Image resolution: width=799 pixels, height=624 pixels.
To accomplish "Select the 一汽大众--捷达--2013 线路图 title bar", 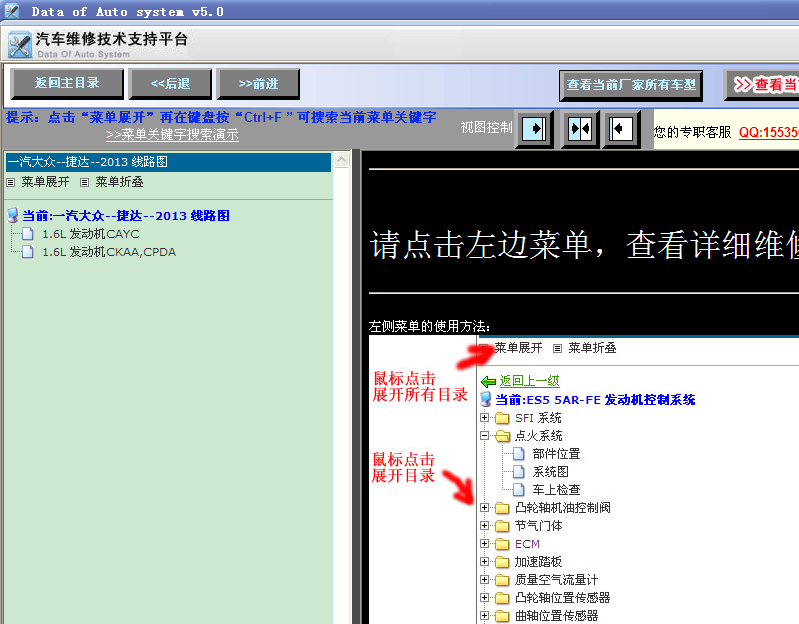I will pos(168,162).
